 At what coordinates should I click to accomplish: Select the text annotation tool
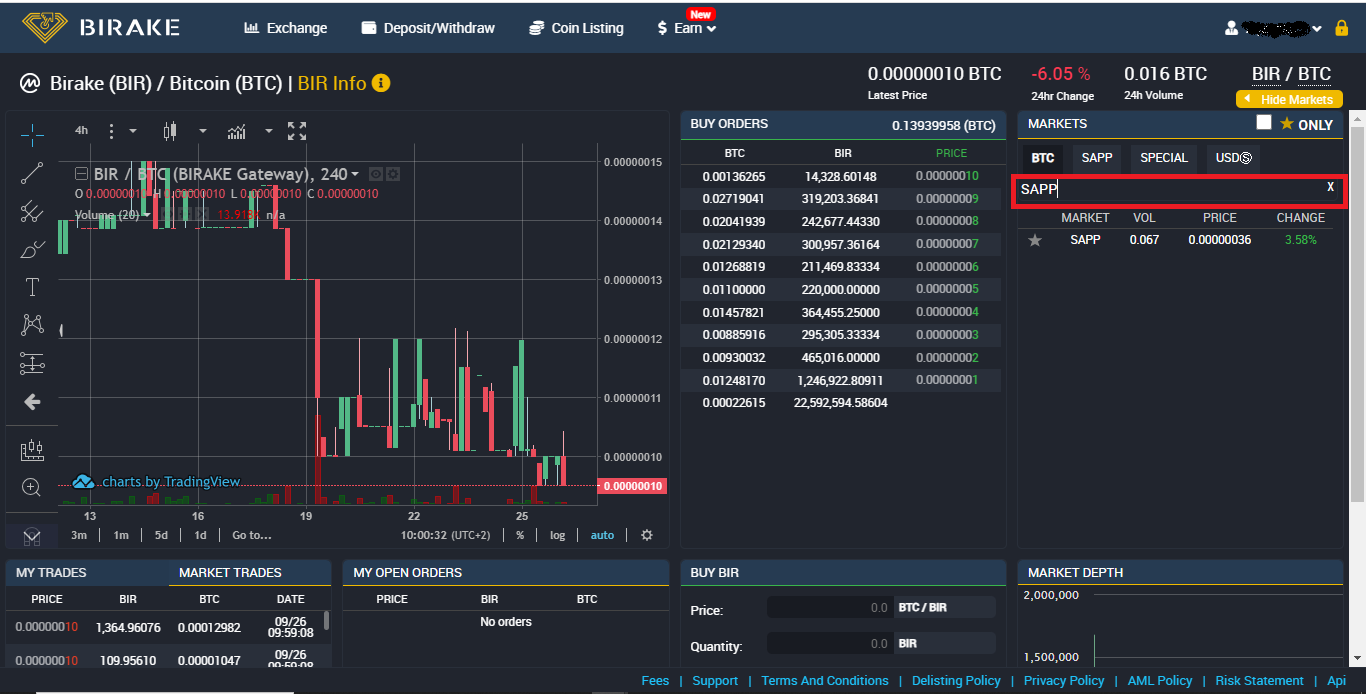tap(32, 288)
